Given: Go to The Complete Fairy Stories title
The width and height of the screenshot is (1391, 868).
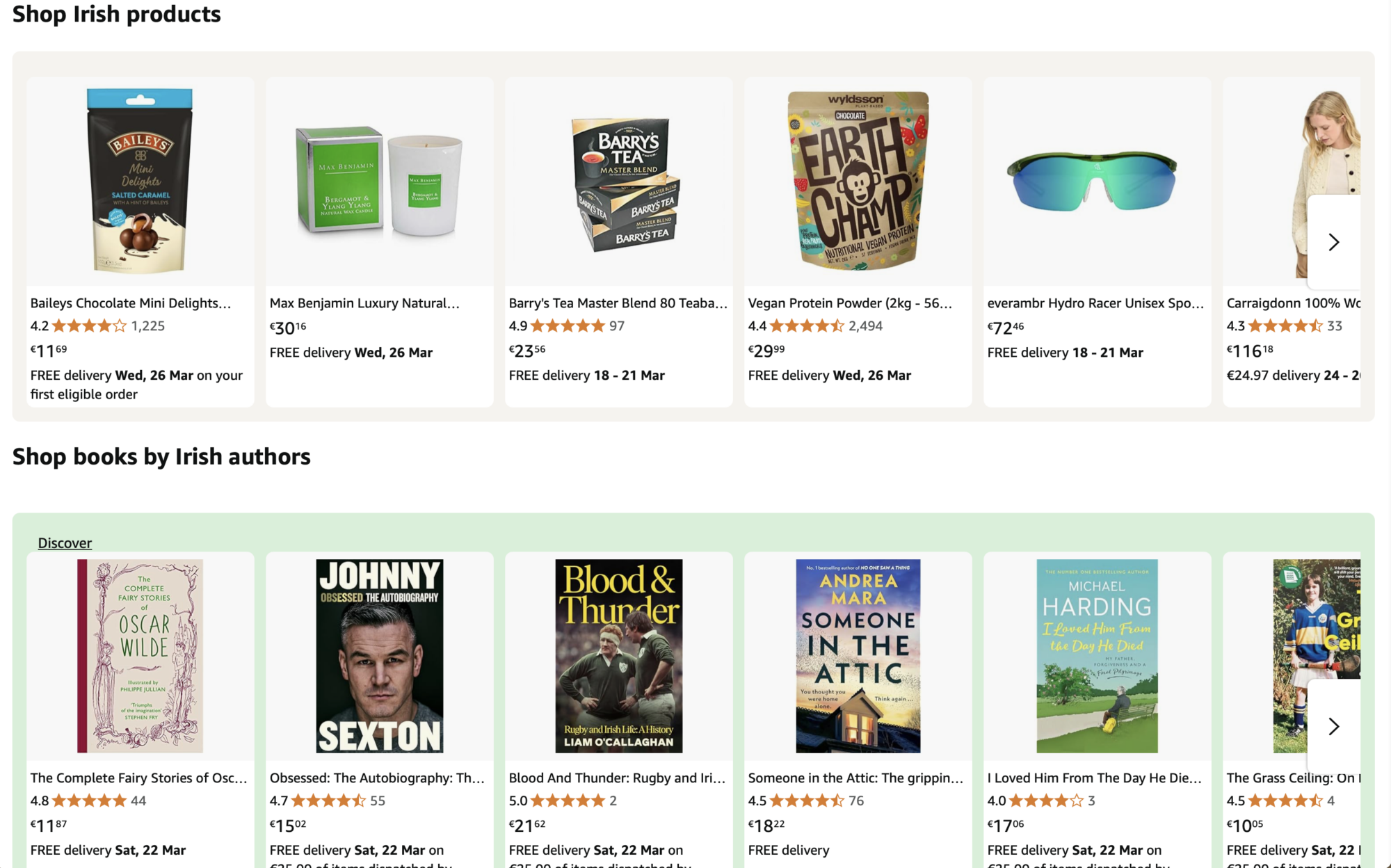Looking at the screenshot, I should coord(139,778).
